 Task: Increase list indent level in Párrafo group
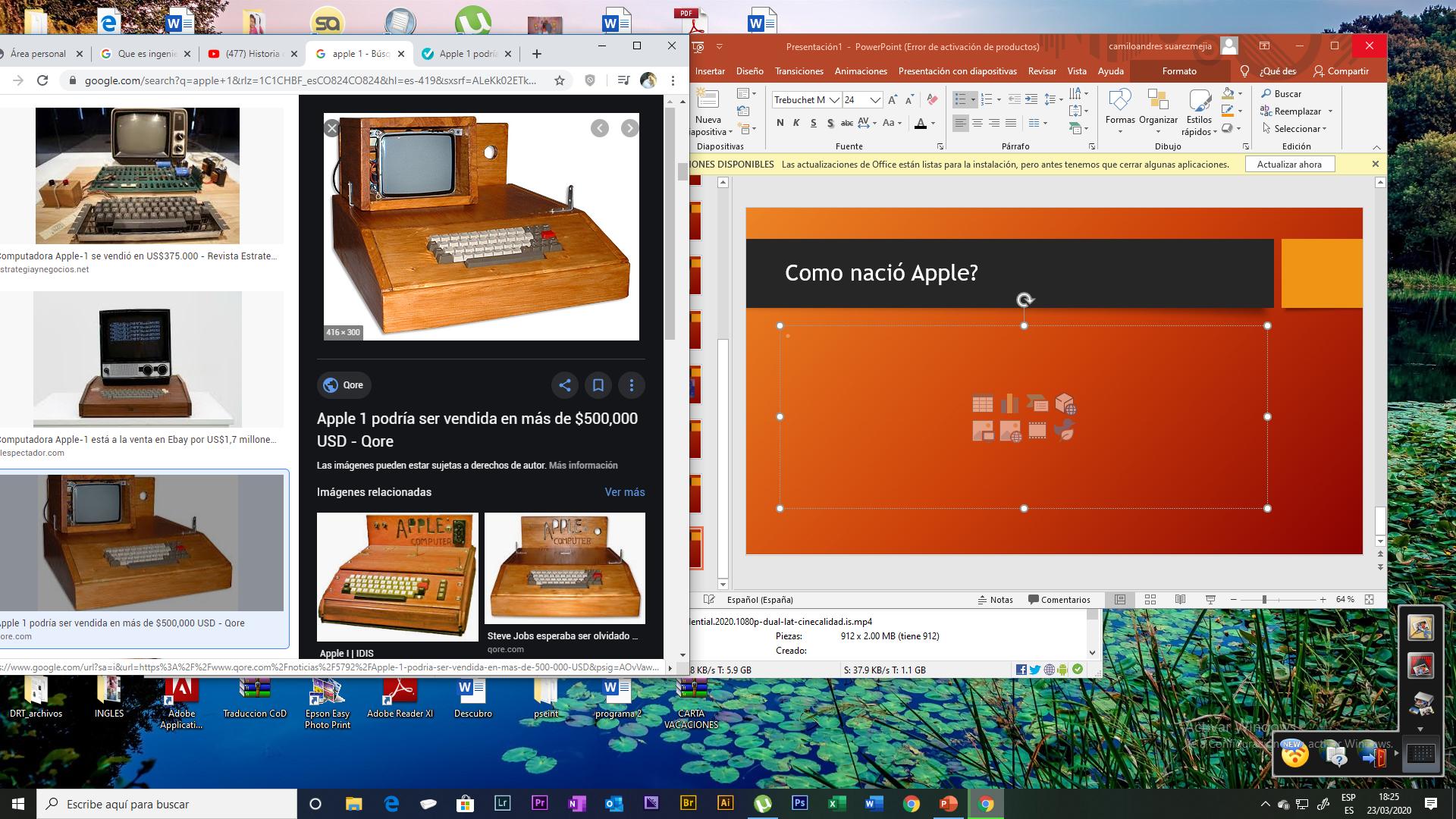tap(1031, 99)
